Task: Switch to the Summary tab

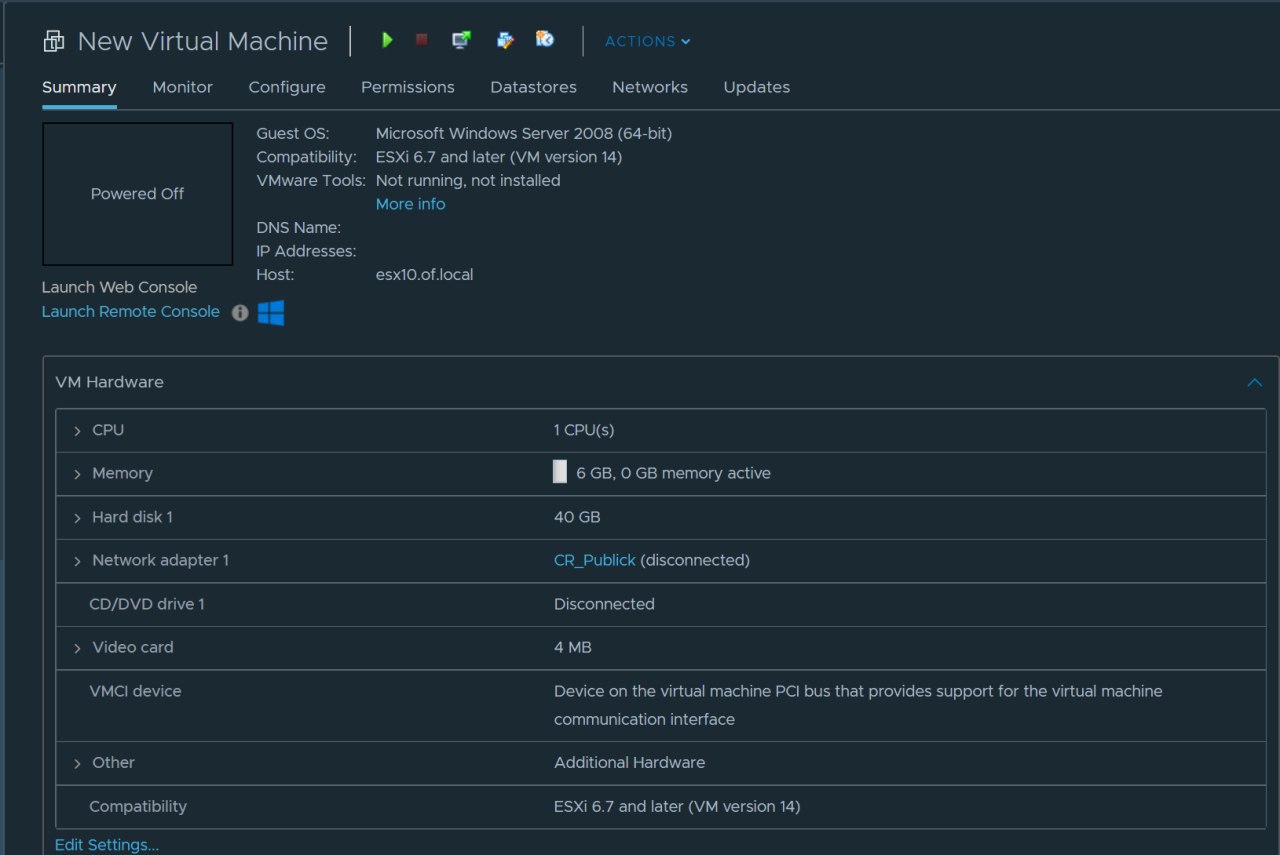Action: (x=79, y=87)
